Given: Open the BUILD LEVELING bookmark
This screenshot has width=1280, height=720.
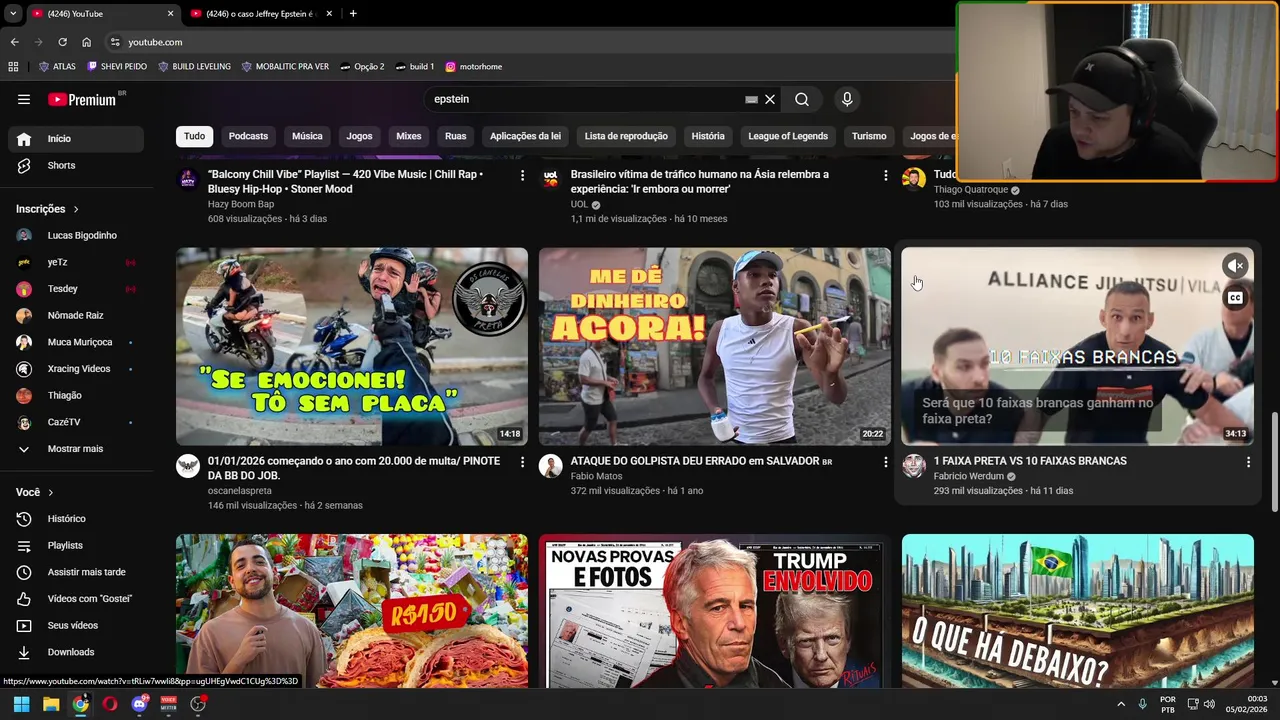Looking at the screenshot, I should coord(194,67).
